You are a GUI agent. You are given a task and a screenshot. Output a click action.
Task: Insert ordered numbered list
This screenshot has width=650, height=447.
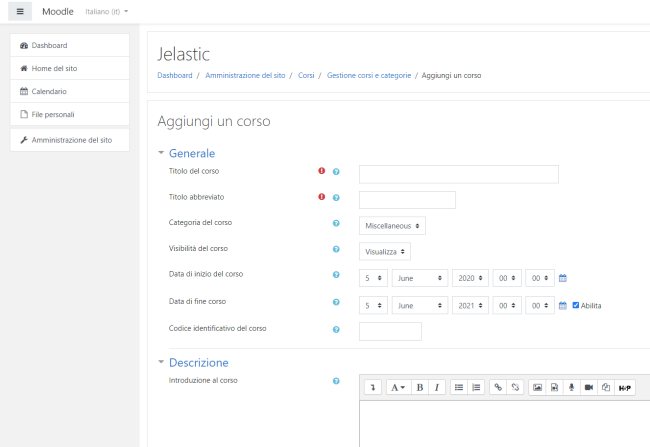476,387
